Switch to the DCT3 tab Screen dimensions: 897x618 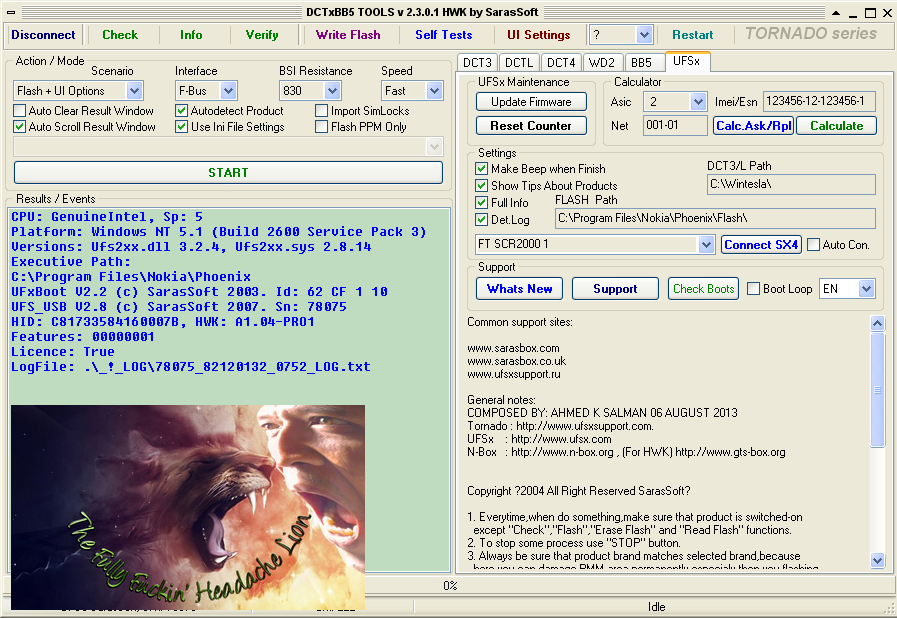[477, 62]
